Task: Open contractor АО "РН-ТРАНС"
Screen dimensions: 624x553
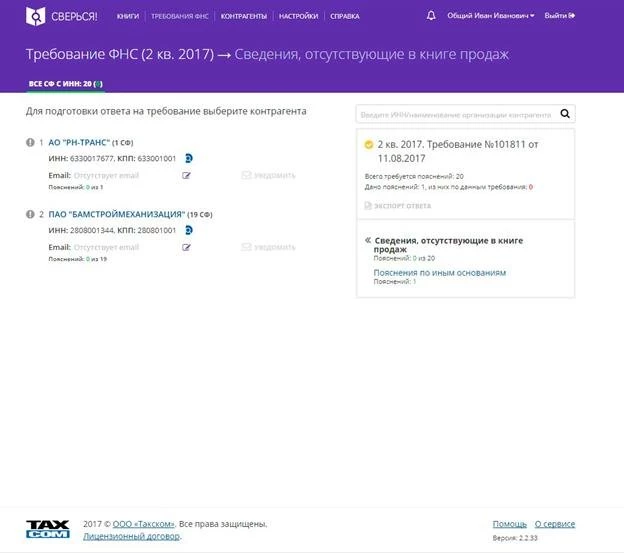Action: coord(77,142)
